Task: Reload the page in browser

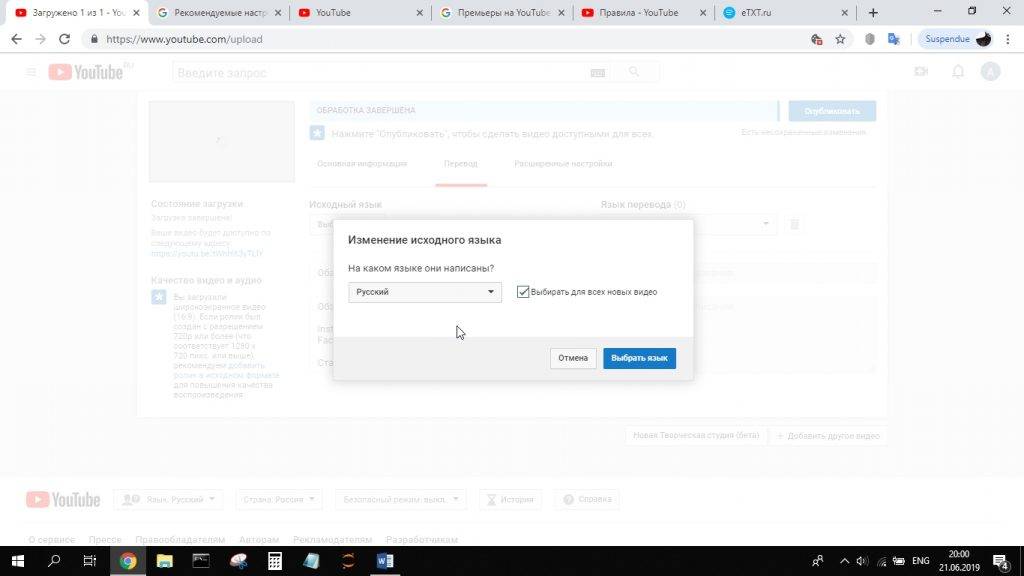Action: [x=65, y=39]
